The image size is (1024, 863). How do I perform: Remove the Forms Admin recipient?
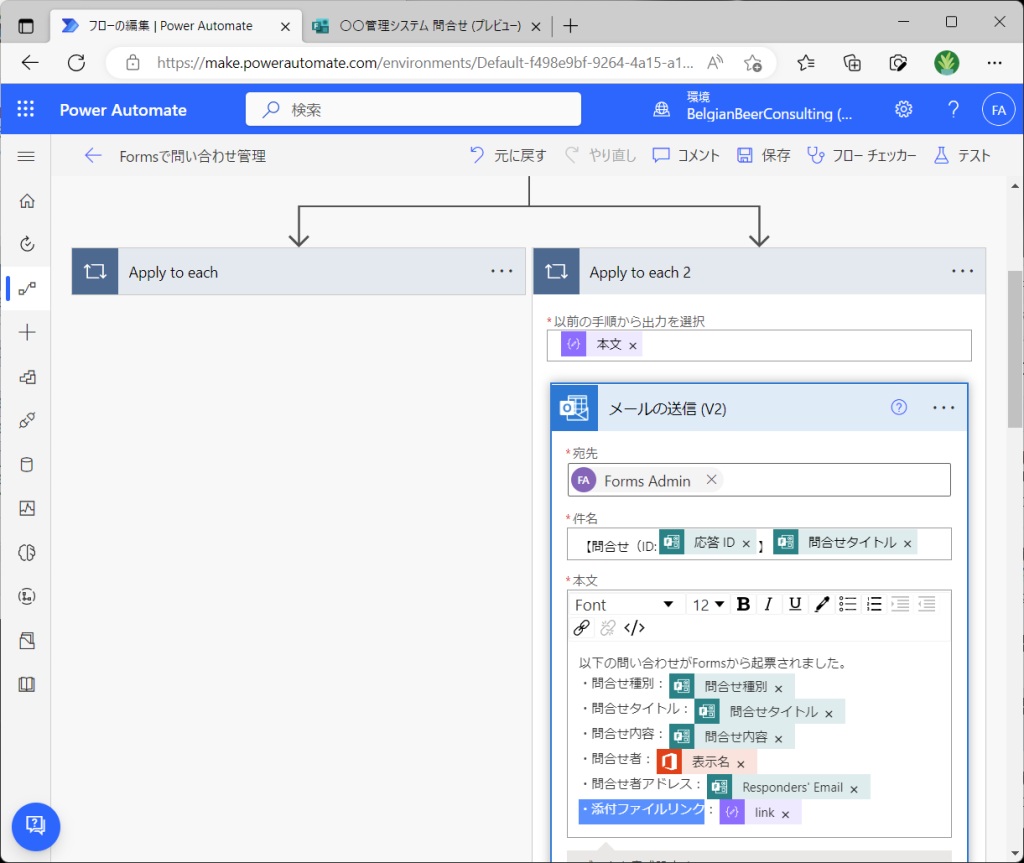click(x=711, y=480)
